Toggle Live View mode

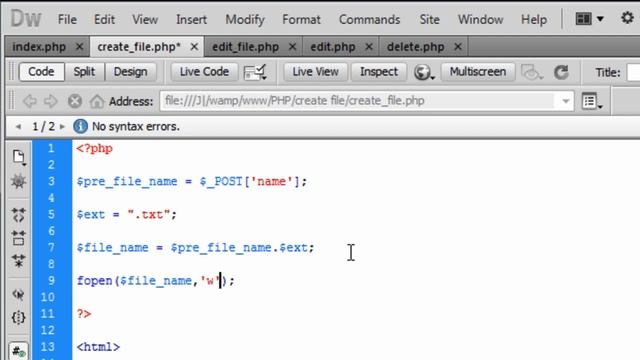coord(316,72)
